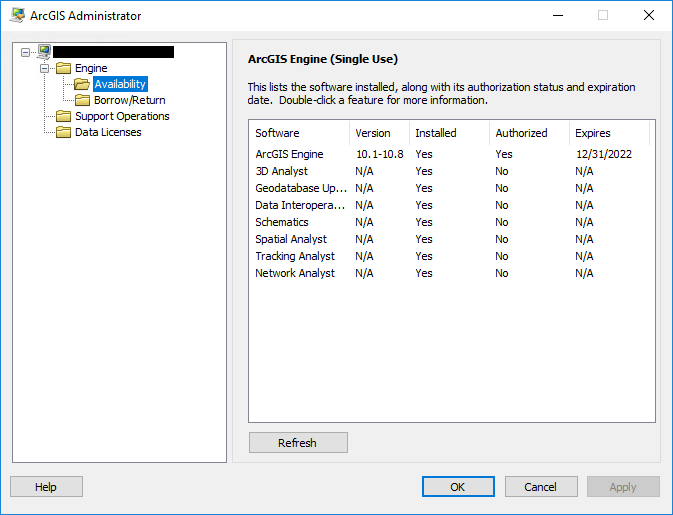
Task: Click the 10.1-10.8 version cell
Action: point(380,154)
